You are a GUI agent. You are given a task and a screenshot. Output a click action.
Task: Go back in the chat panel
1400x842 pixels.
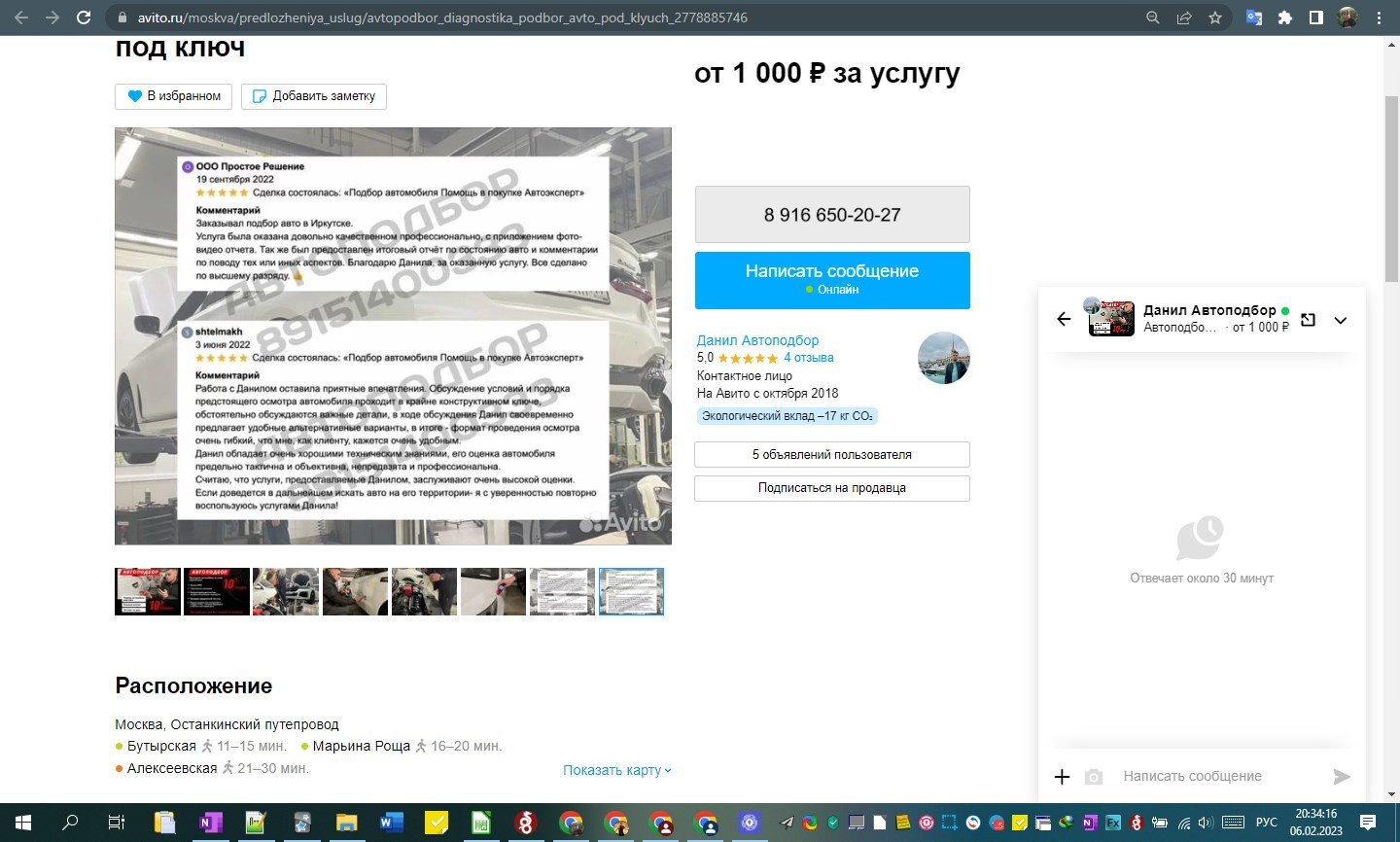click(1064, 319)
